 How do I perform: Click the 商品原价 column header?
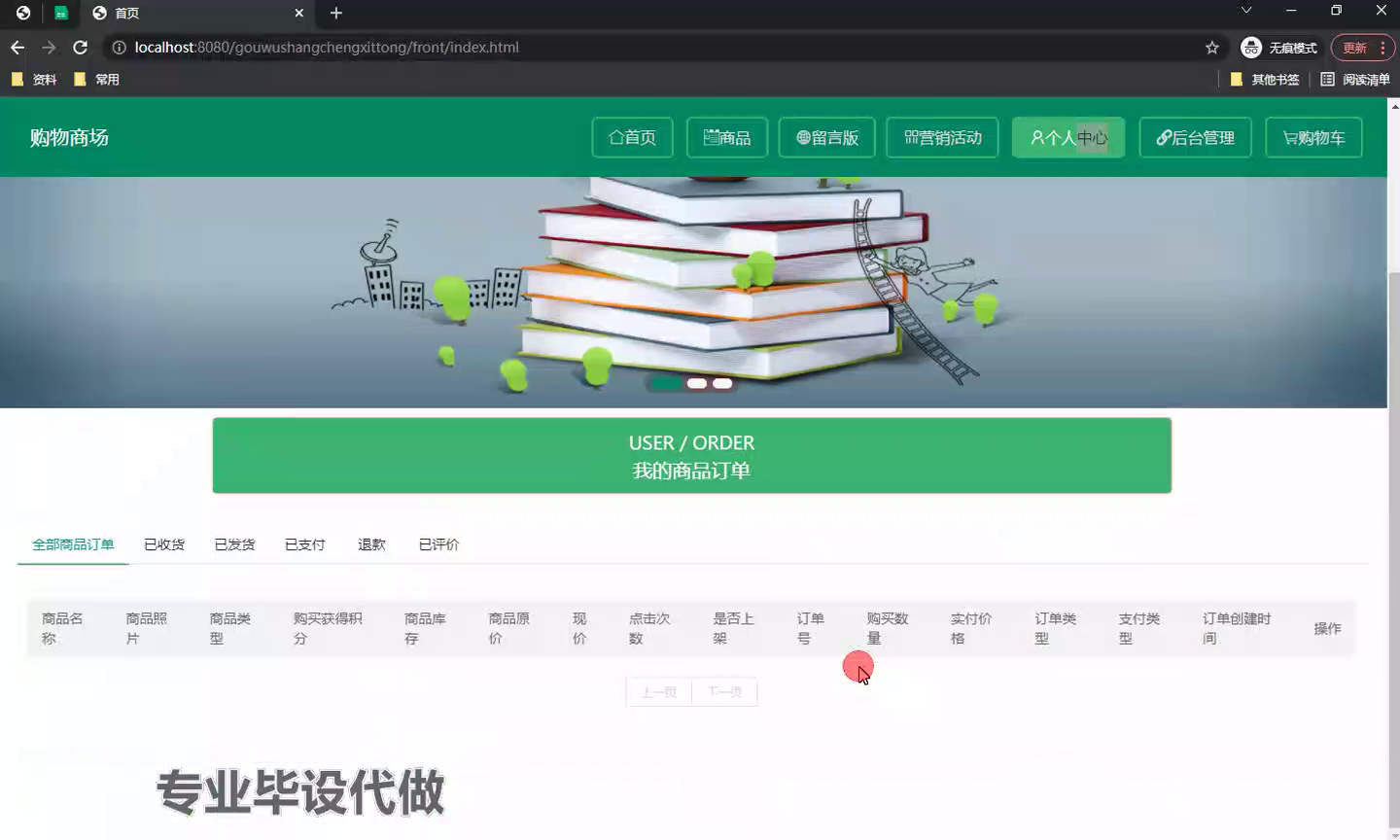509,628
